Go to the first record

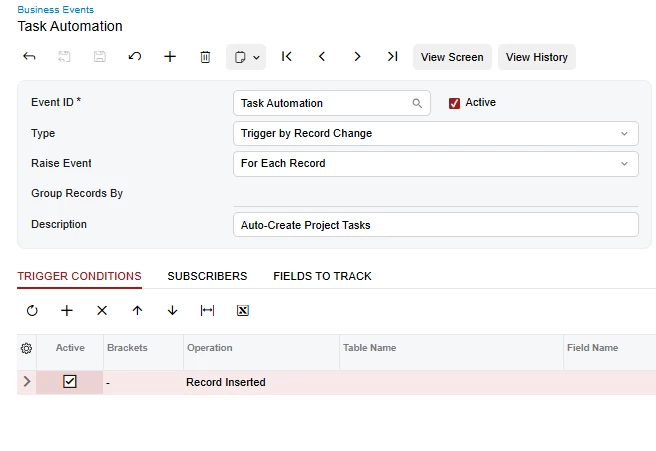(x=287, y=56)
